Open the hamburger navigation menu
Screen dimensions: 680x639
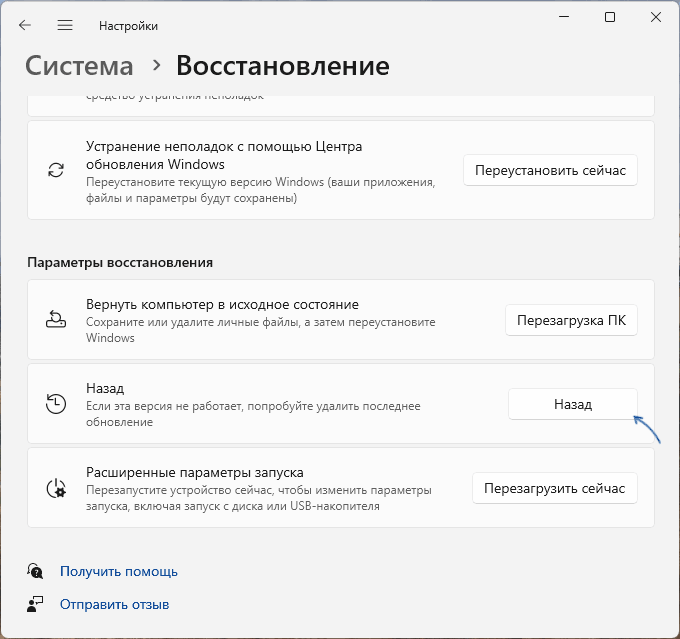pos(65,26)
